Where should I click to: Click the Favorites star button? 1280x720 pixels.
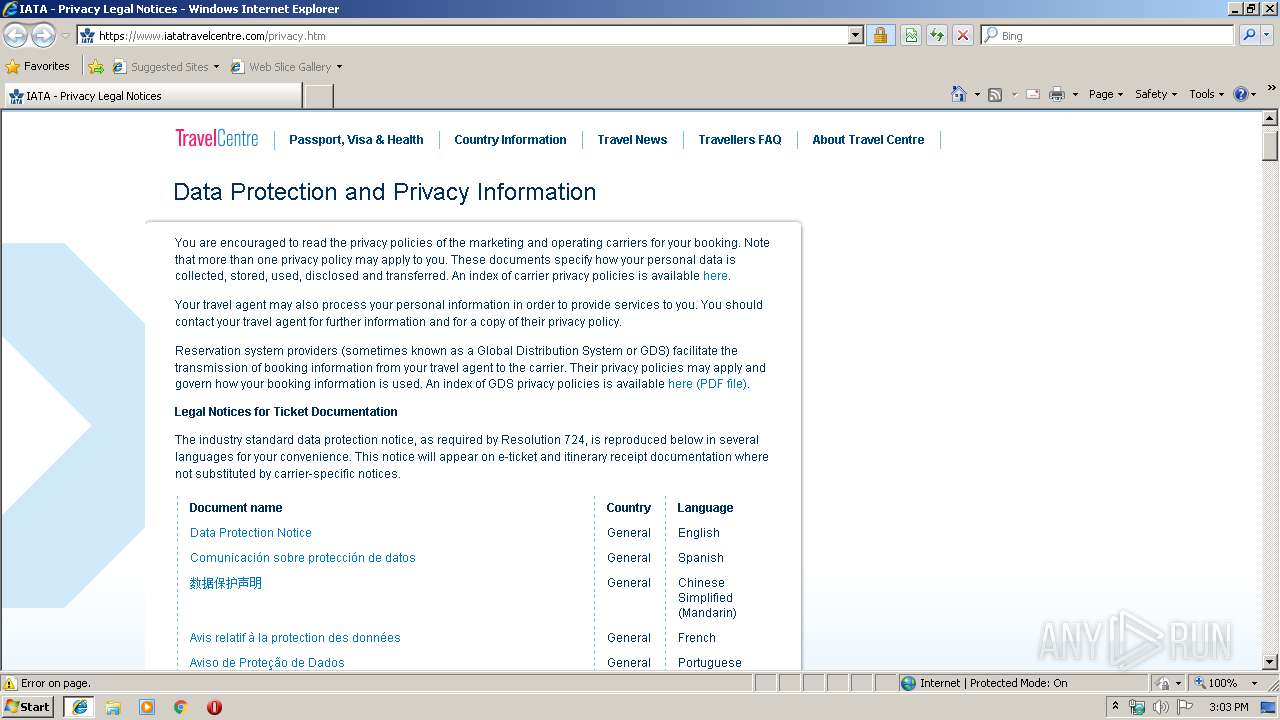pos(38,66)
